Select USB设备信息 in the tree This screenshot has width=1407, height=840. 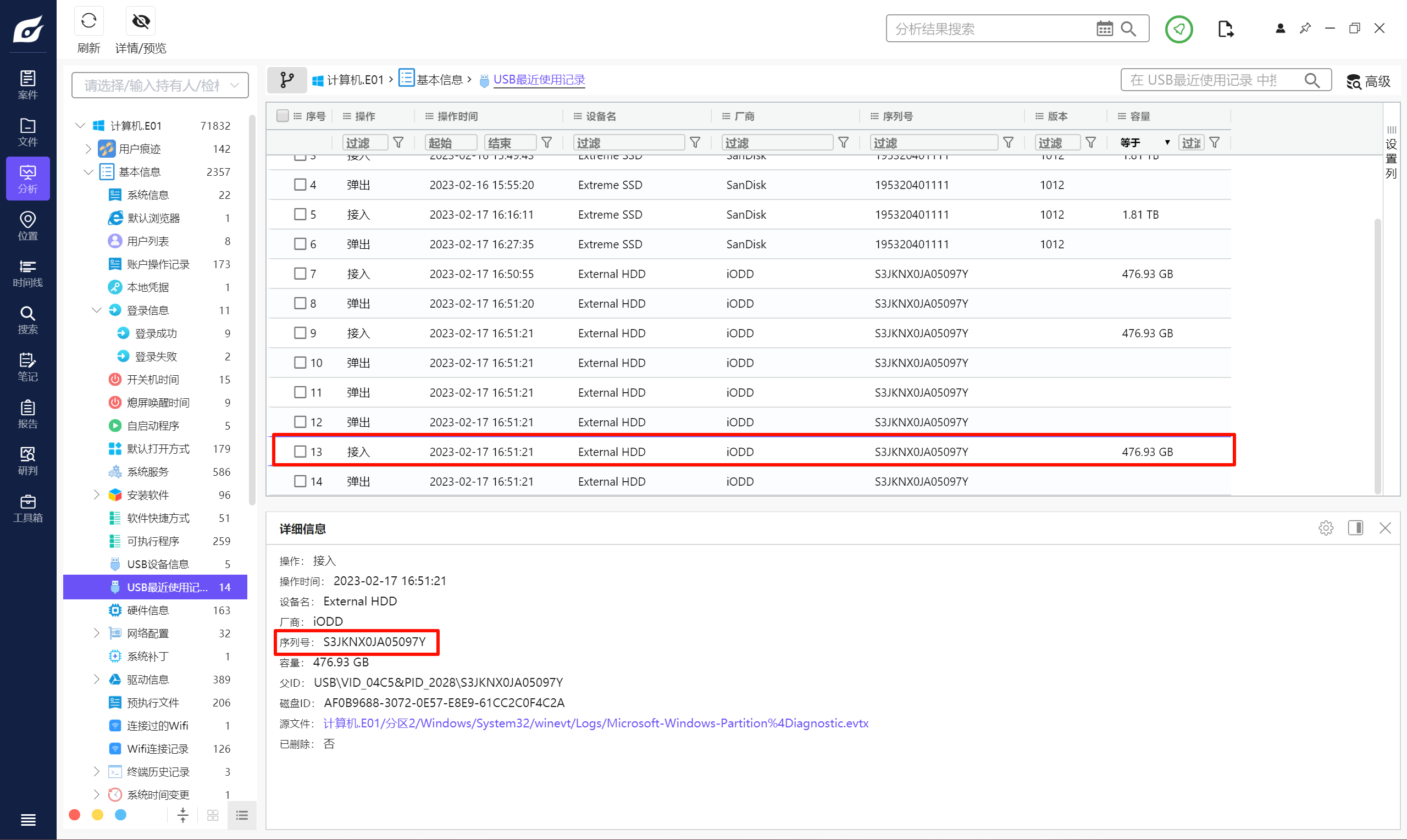[x=158, y=564]
